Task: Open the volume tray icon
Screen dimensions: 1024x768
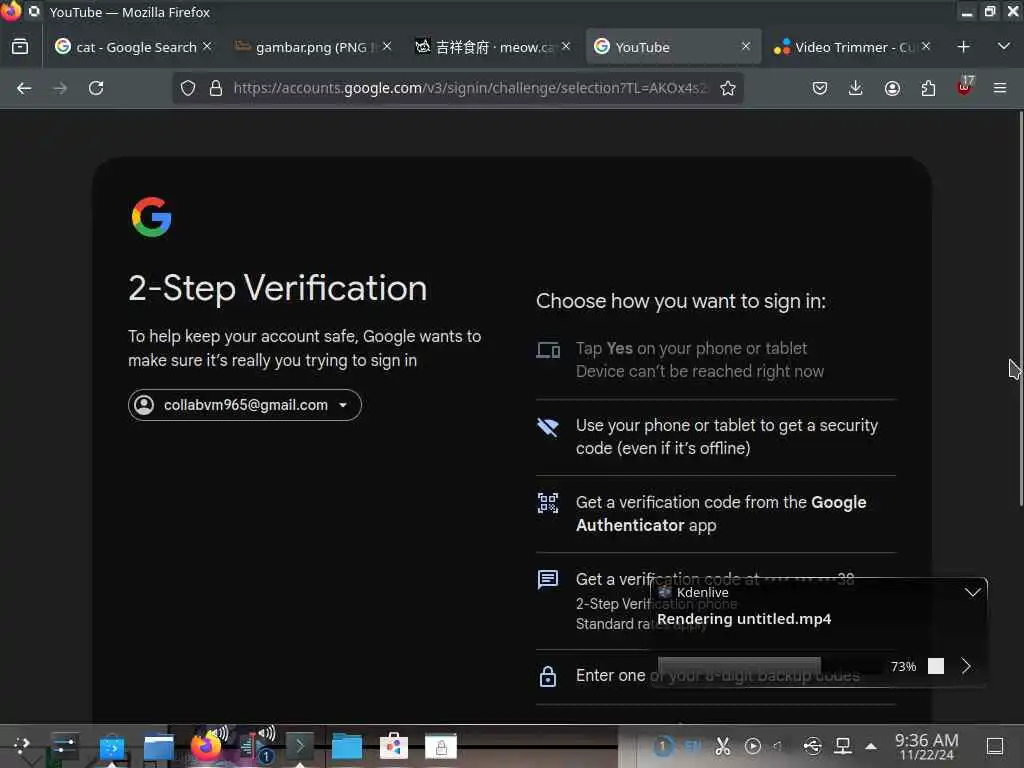Action: 778,746
